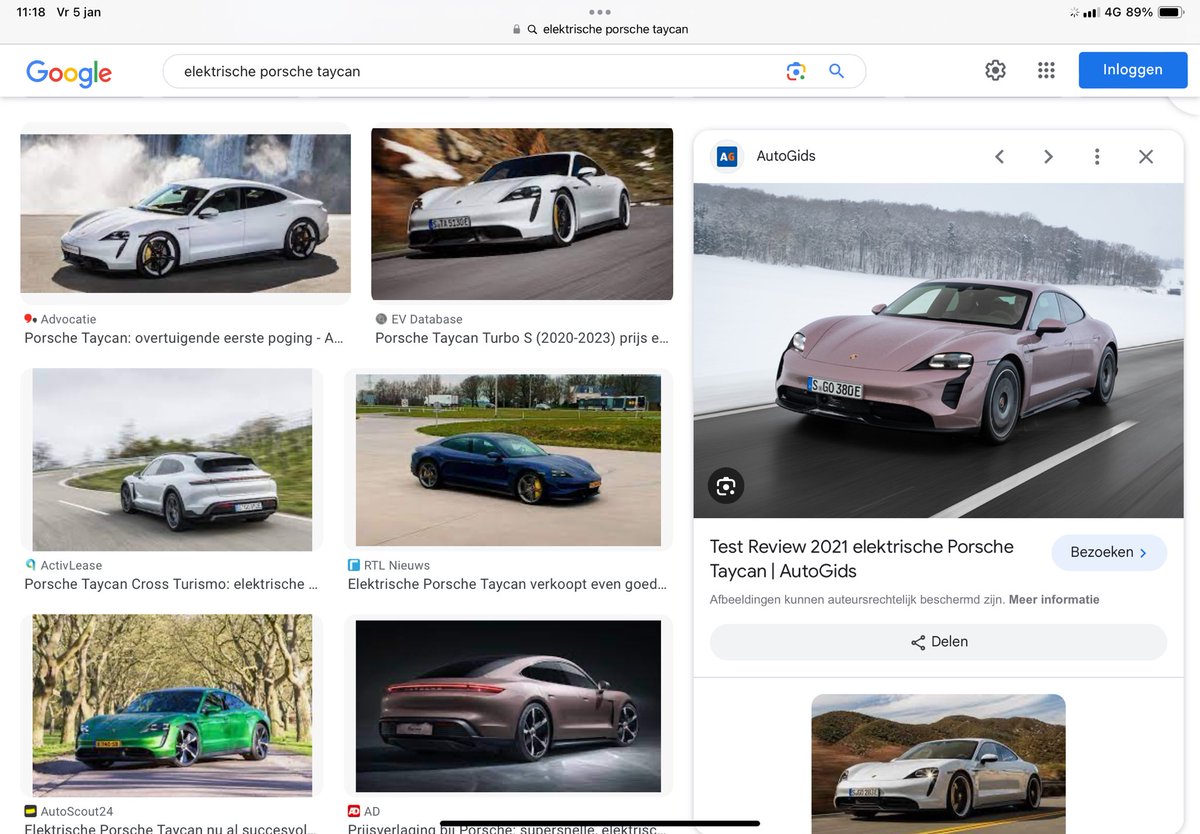Tap the three-dot multitasking control at top

tap(600, 12)
